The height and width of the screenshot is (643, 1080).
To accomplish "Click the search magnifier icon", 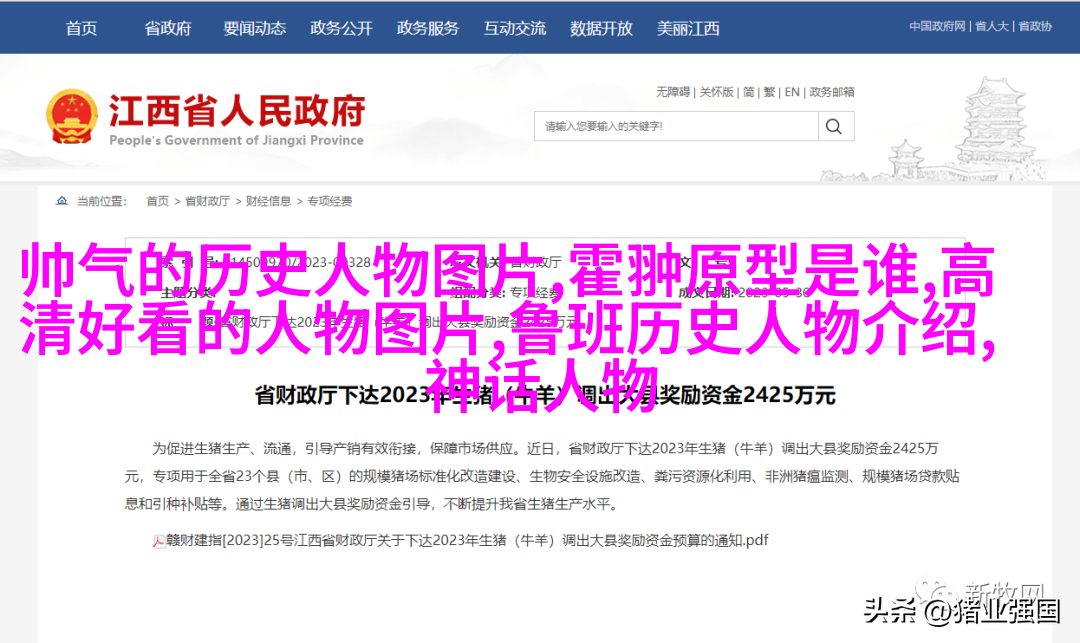I will 835,127.
